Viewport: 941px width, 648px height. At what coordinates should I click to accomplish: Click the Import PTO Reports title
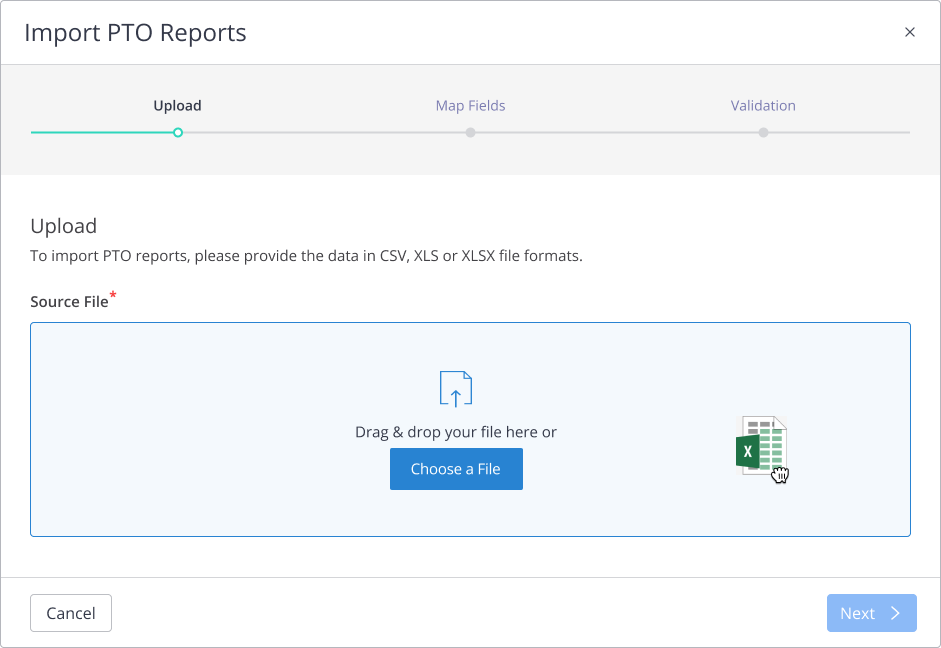pyautogui.click(x=136, y=33)
